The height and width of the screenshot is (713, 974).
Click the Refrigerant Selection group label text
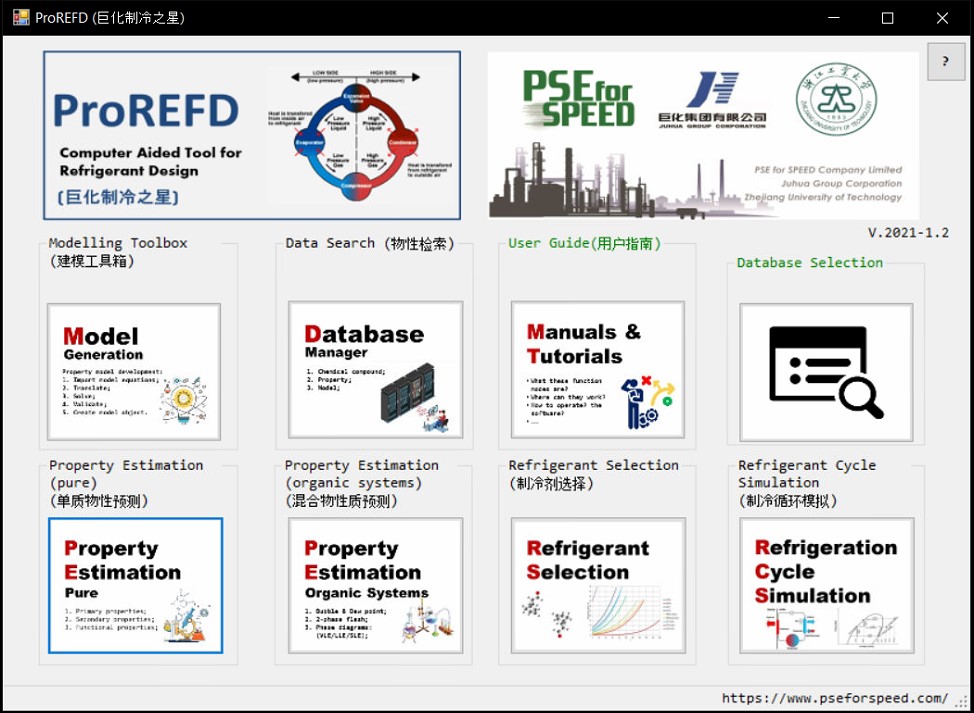593,474
